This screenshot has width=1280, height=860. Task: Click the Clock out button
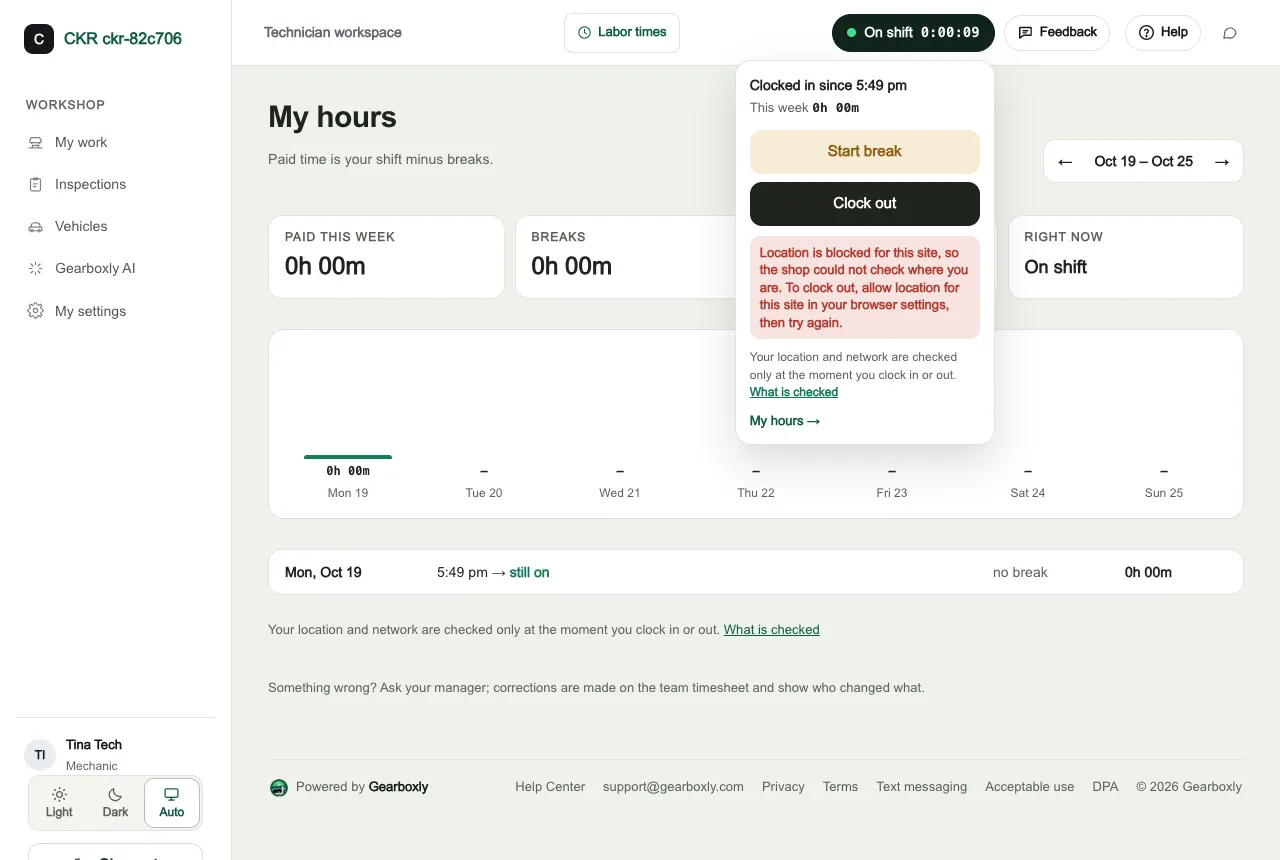click(x=865, y=204)
